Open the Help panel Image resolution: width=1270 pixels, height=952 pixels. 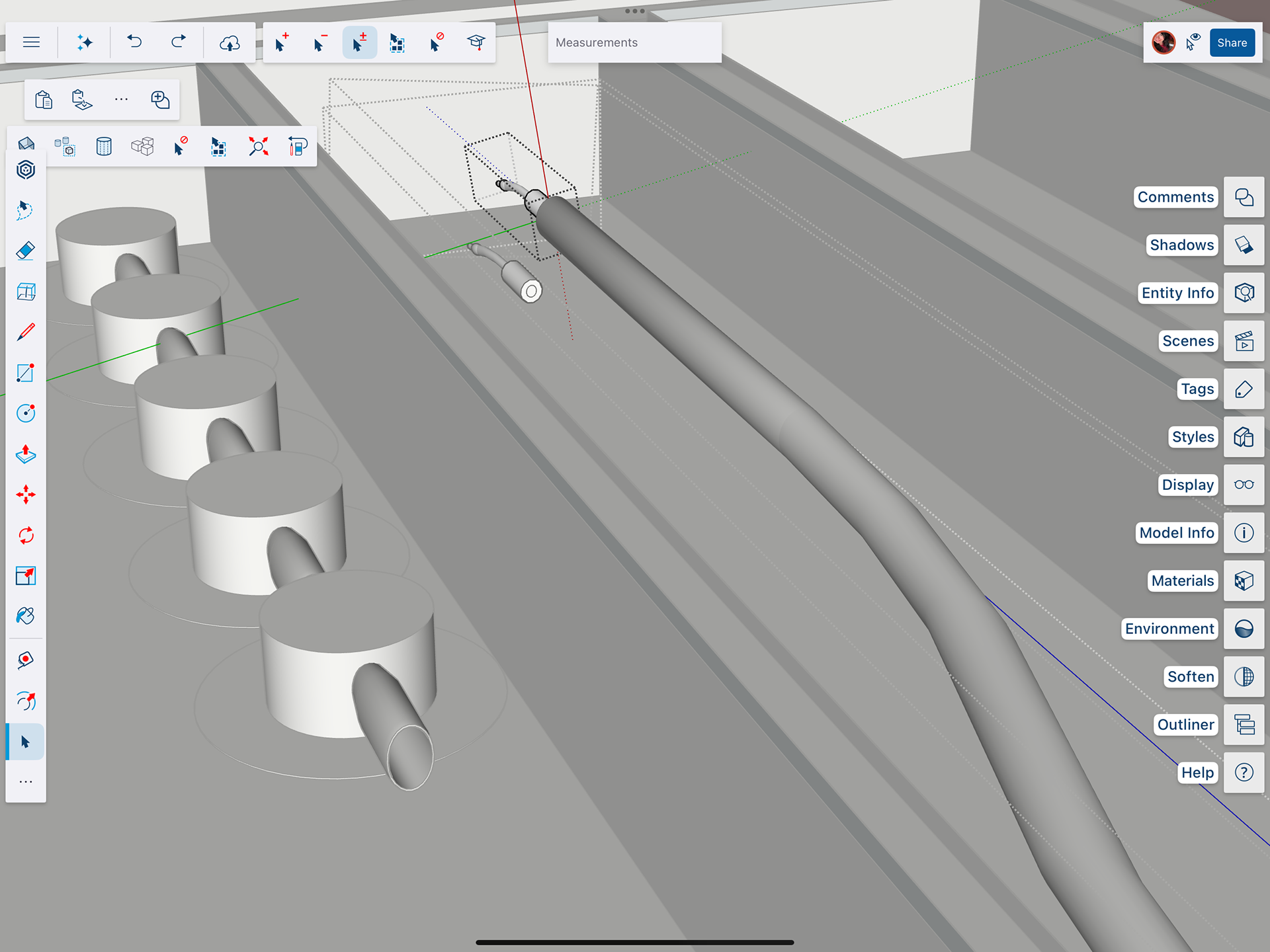pos(1244,772)
